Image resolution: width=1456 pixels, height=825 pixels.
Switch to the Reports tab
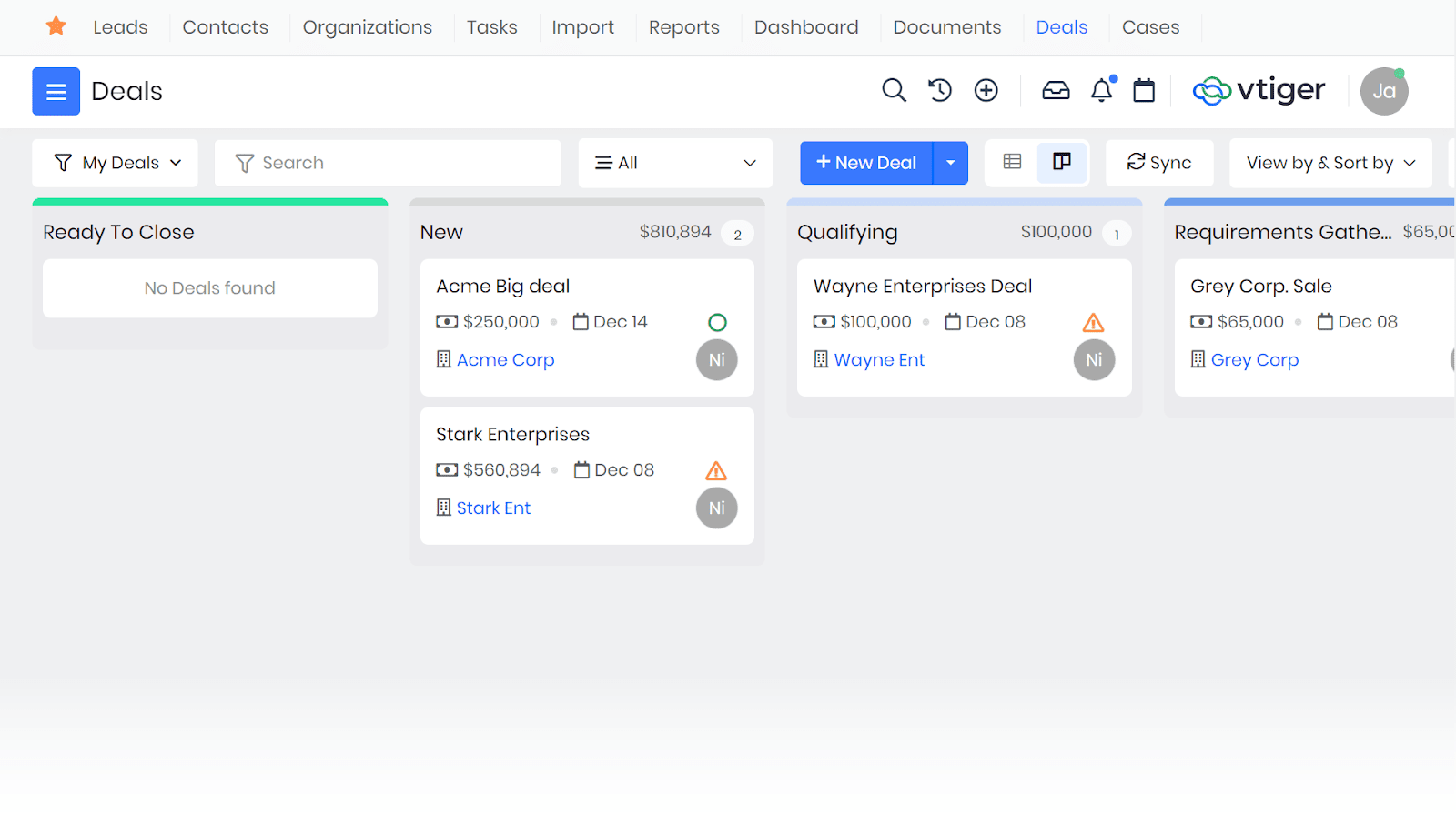(684, 27)
